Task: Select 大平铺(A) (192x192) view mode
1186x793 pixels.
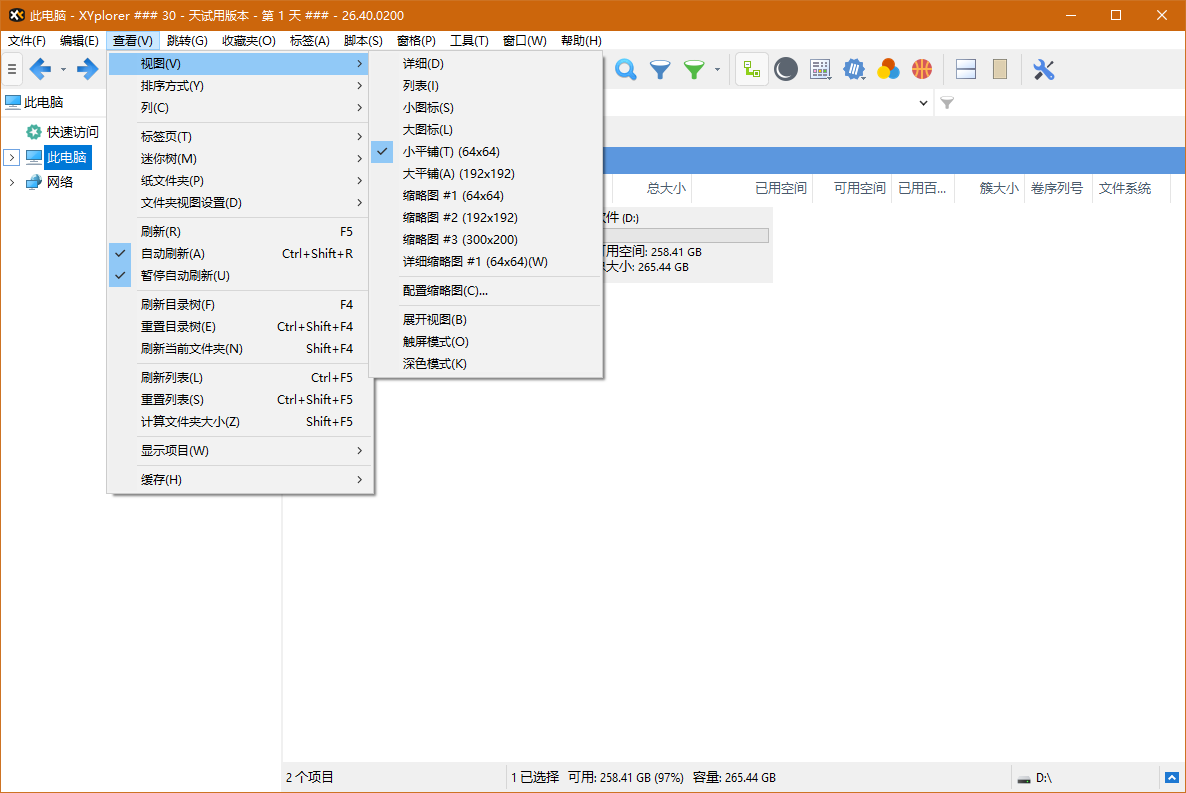Action: coord(486,173)
